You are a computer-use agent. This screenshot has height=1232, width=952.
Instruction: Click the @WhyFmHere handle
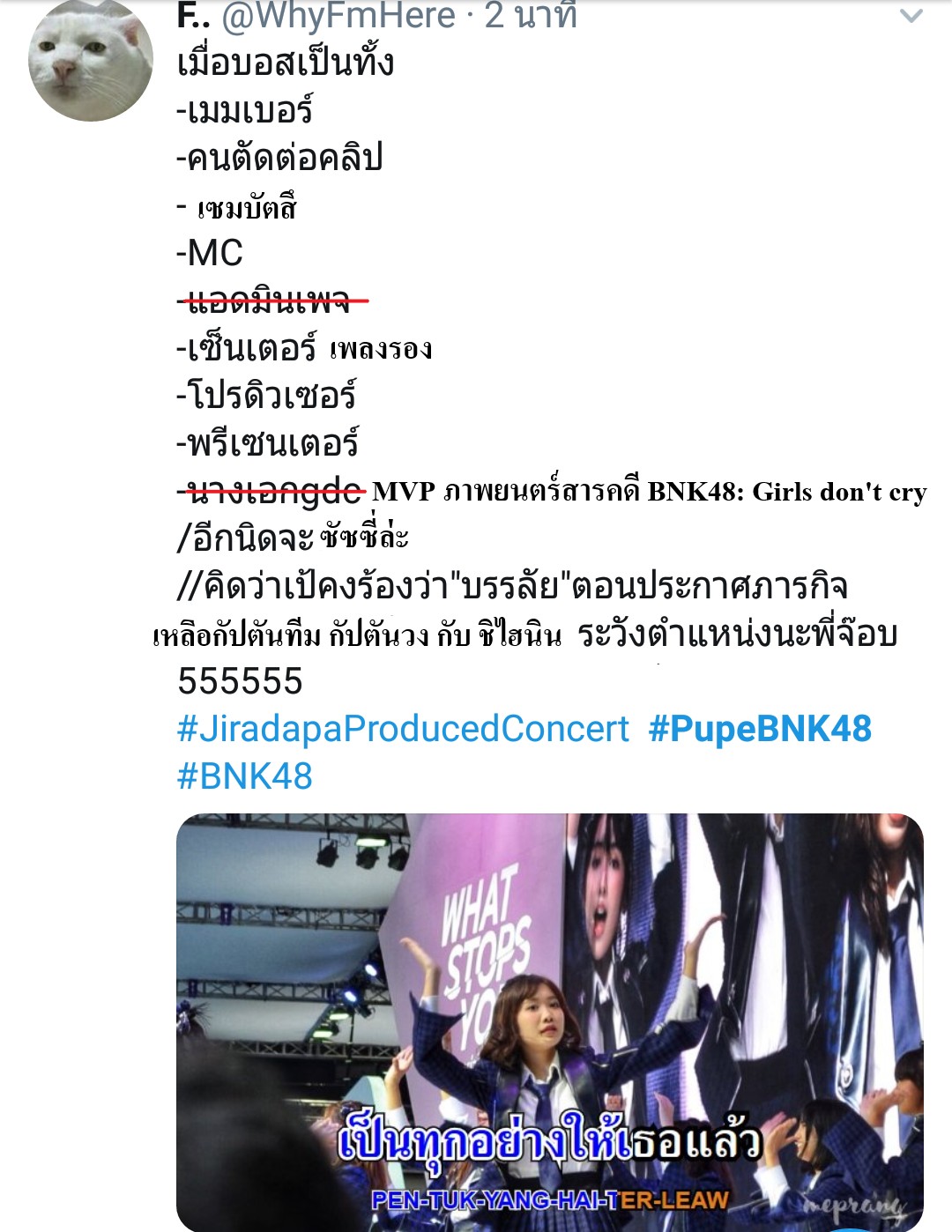tap(338, 15)
